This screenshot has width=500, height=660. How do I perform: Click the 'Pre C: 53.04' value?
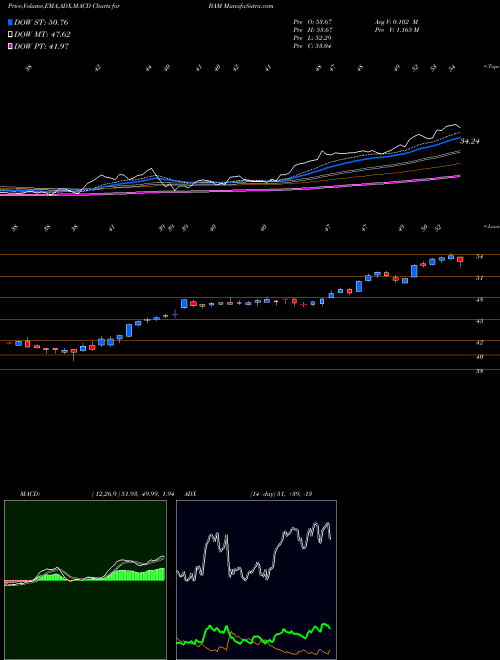click(x=313, y=46)
